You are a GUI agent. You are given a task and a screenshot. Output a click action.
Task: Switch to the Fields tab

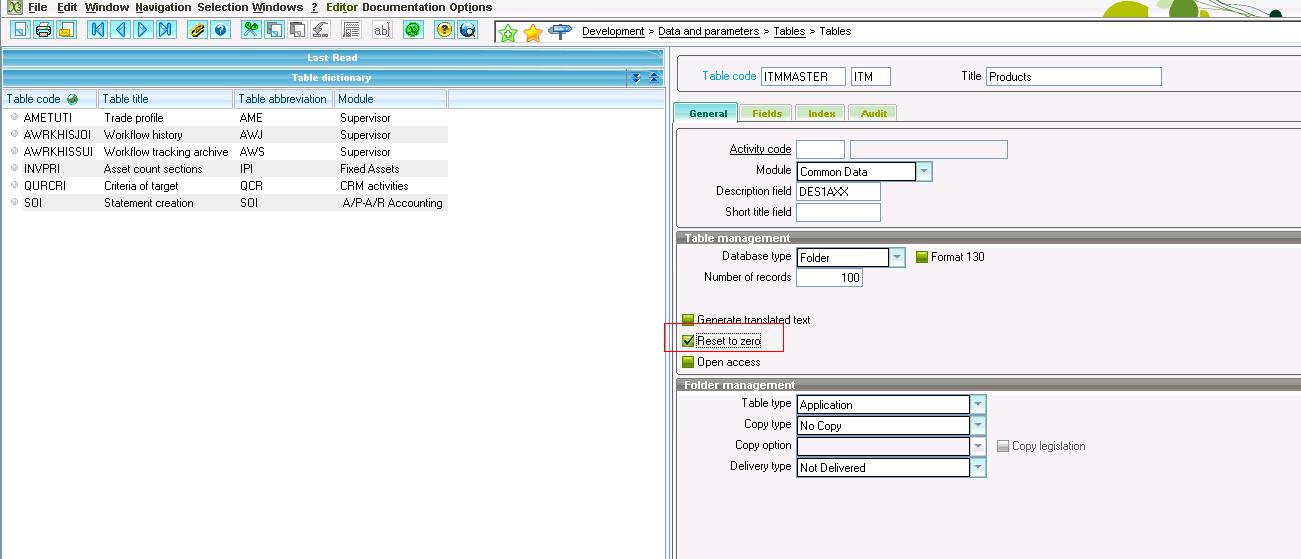click(767, 113)
